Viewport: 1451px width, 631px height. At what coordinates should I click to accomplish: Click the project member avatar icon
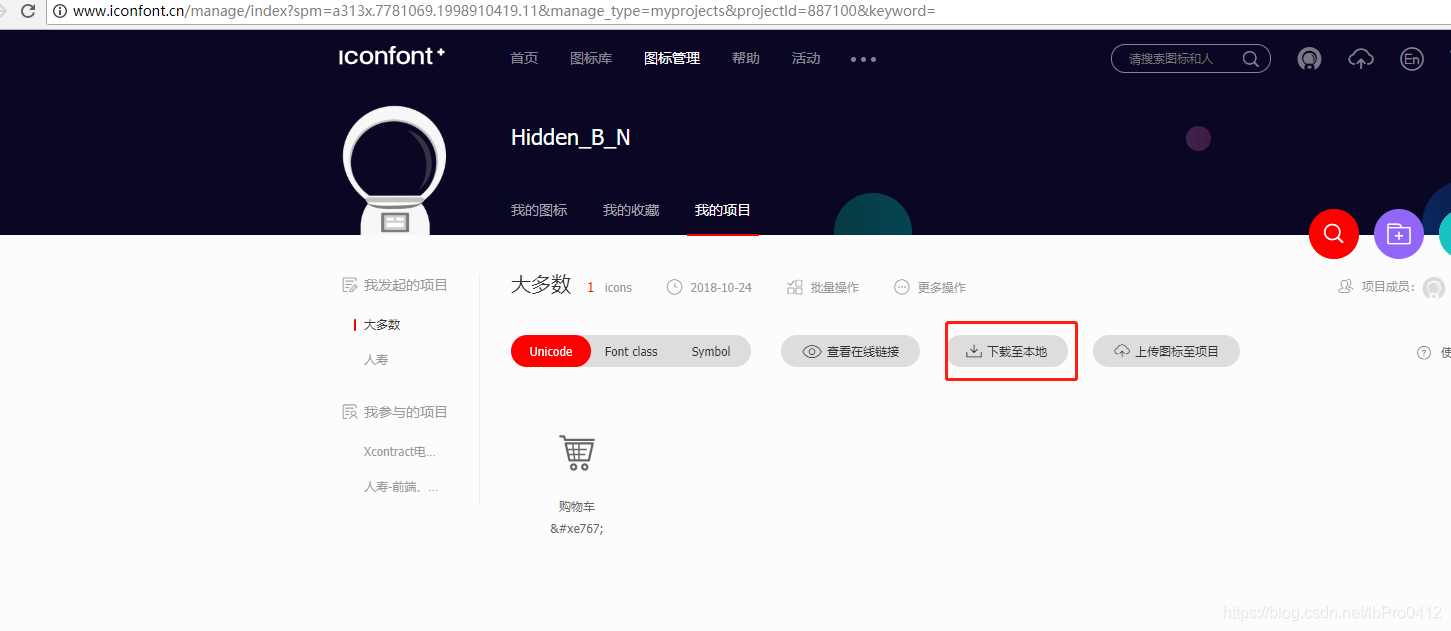(x=1434, y=288)
